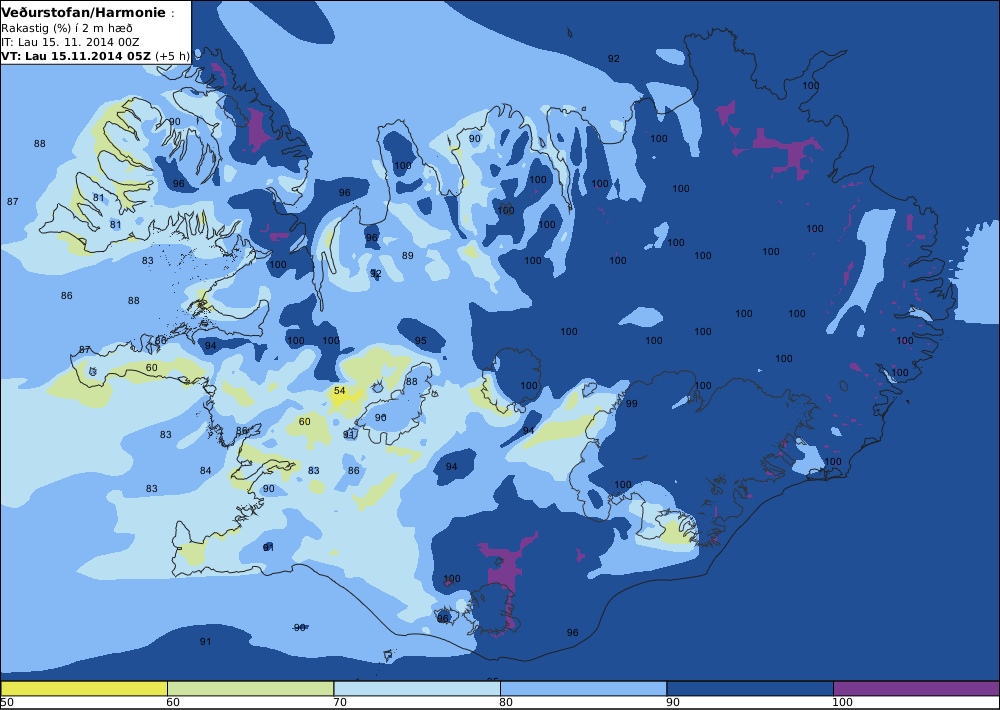Click the medium blue 80–90 legend swatch
Screen dimensions: 1000x710
coord(584,688)
